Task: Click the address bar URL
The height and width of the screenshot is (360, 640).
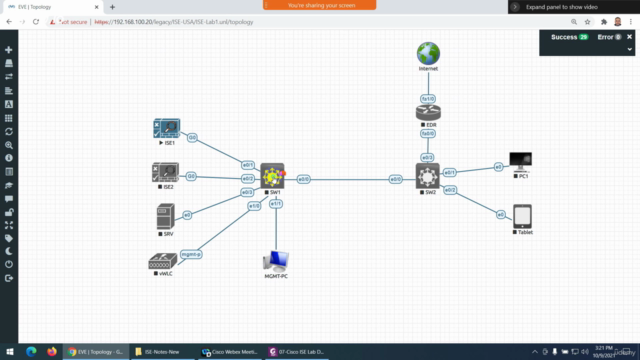Action: click(174, 22)
